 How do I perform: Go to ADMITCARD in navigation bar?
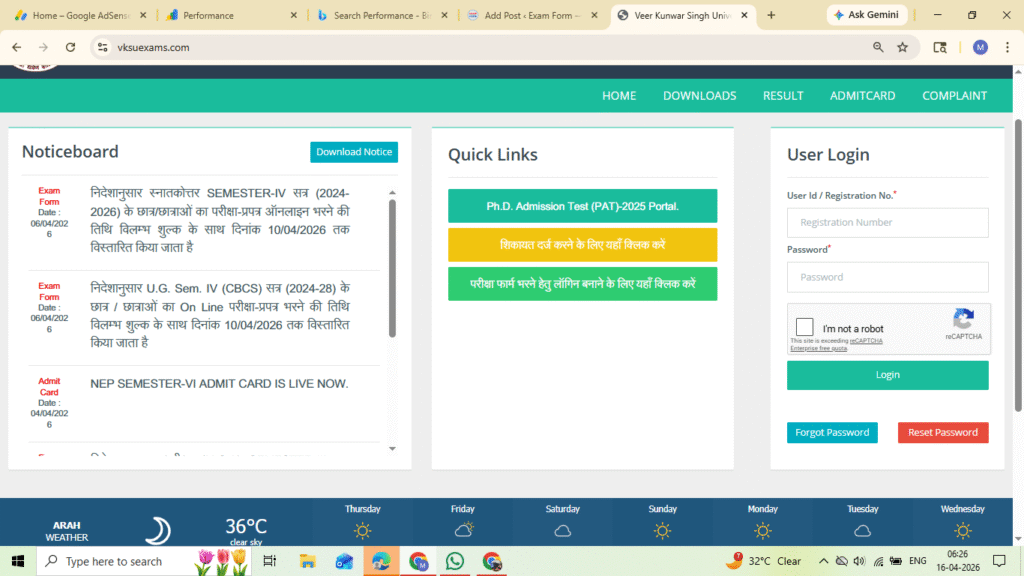pos(862,96)
